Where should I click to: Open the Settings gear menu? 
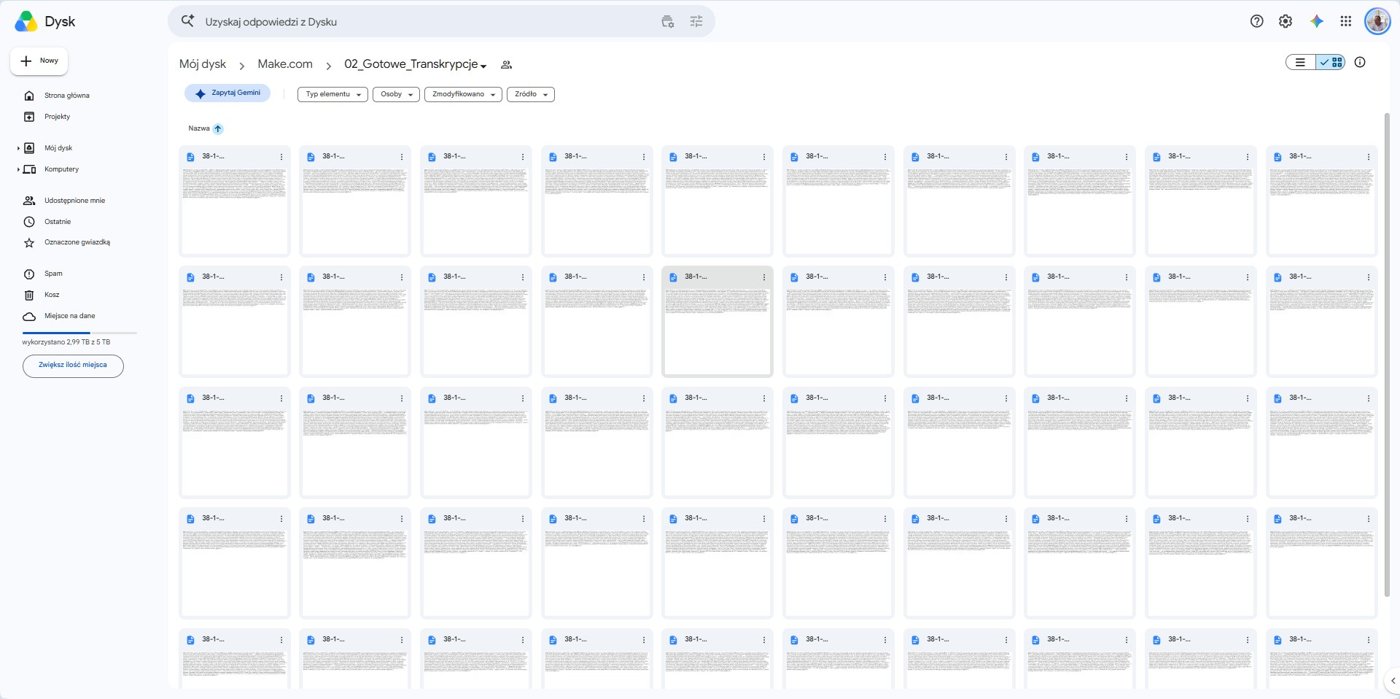(x=1286, y=21)
